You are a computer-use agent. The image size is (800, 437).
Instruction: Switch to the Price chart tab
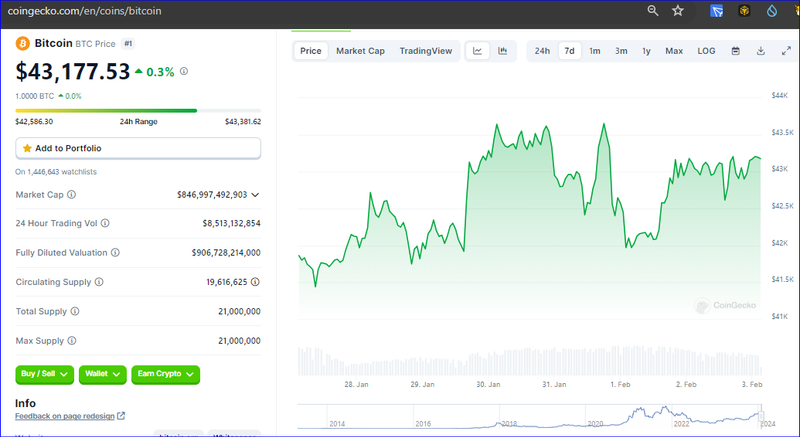(x=311, y=51)
